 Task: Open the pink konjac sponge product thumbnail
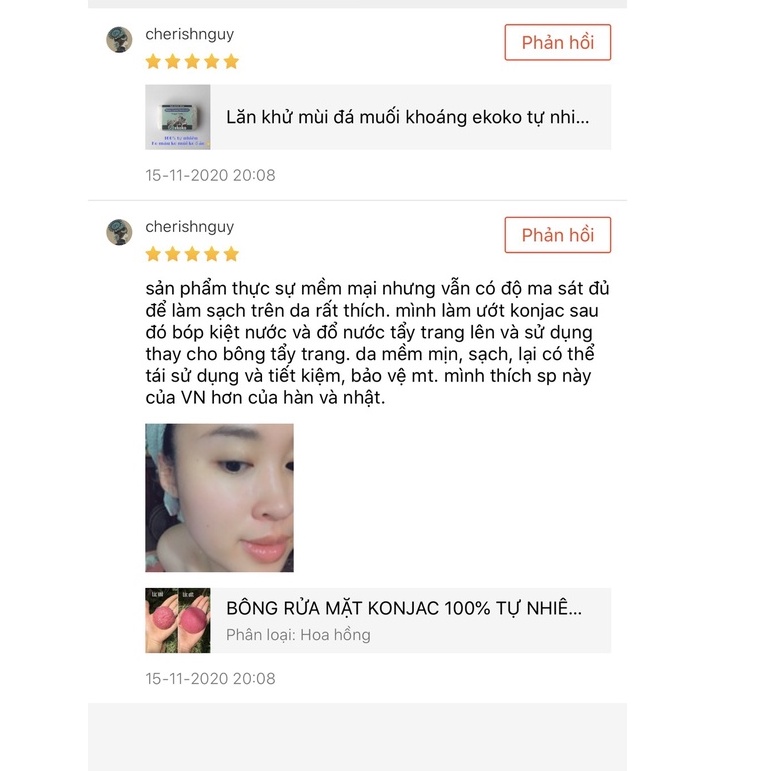(178, 621)
